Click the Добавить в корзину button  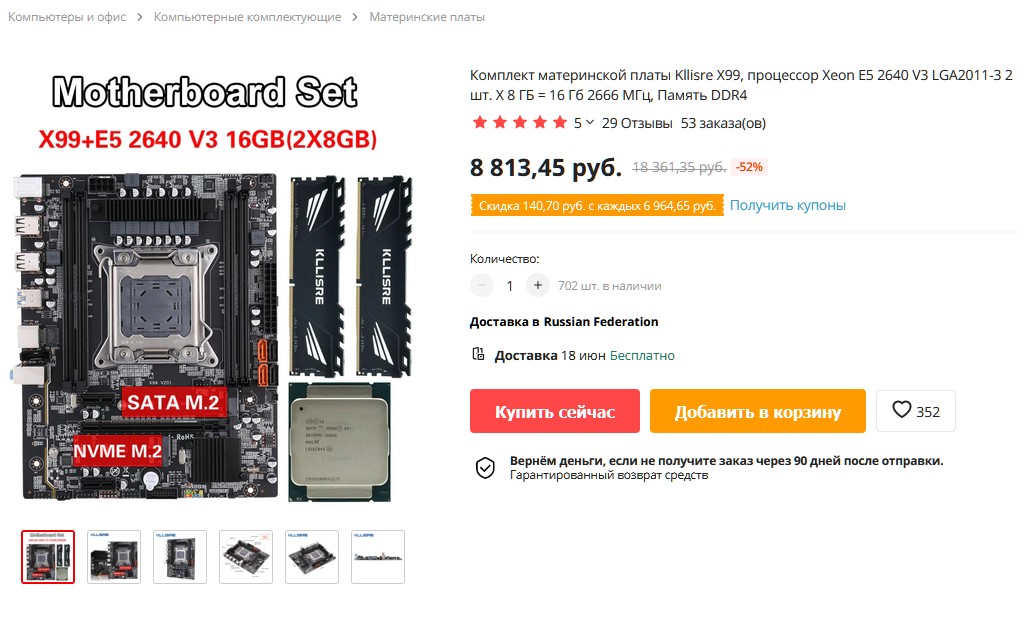point(758,411)
